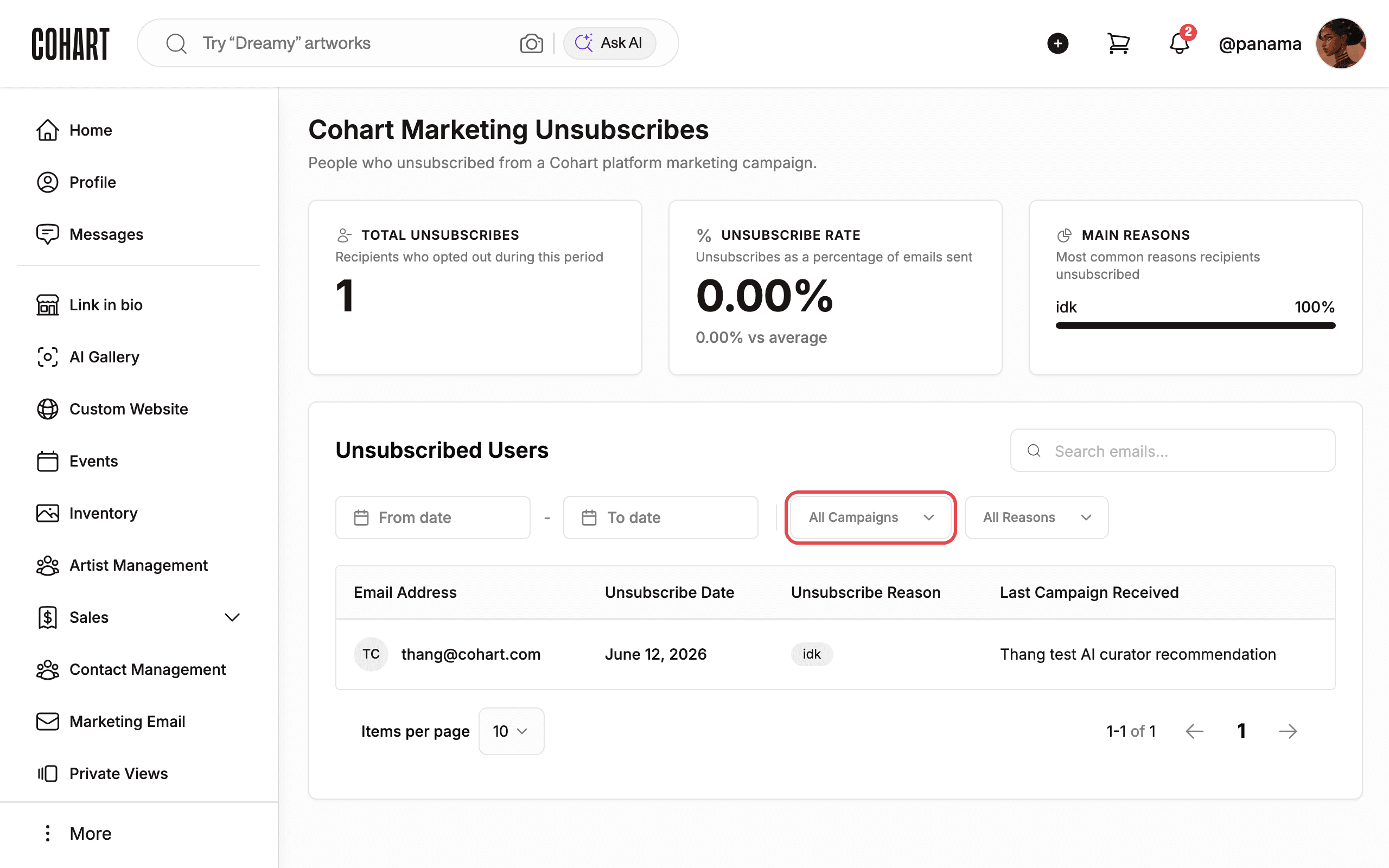Image resolution: width=1389 pixels, height=868 pixels.
Task: Click the '0.00% vs average' text
Action: [x=761, y=337]
